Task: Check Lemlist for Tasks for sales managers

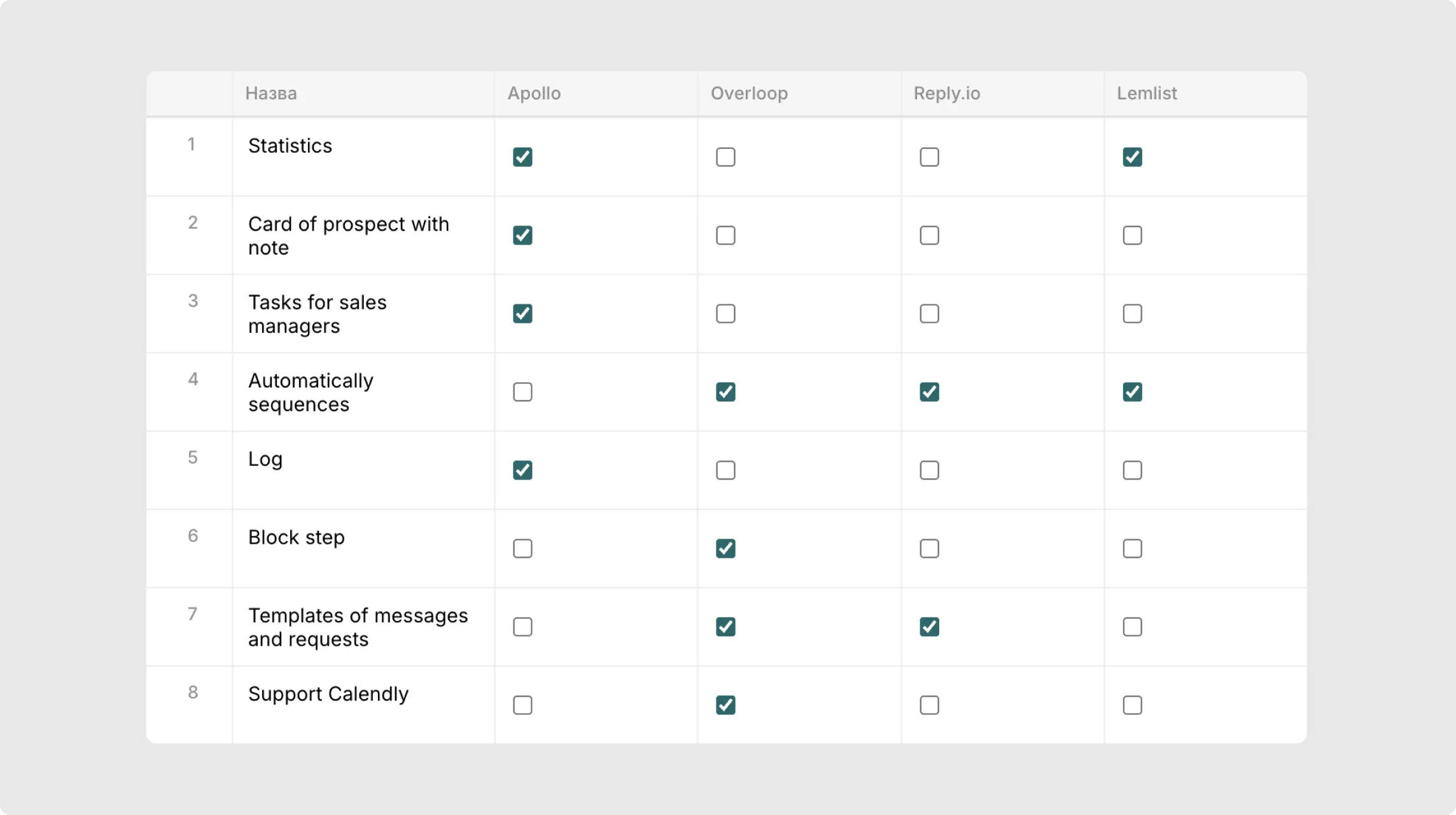Action: [1132, 313]
